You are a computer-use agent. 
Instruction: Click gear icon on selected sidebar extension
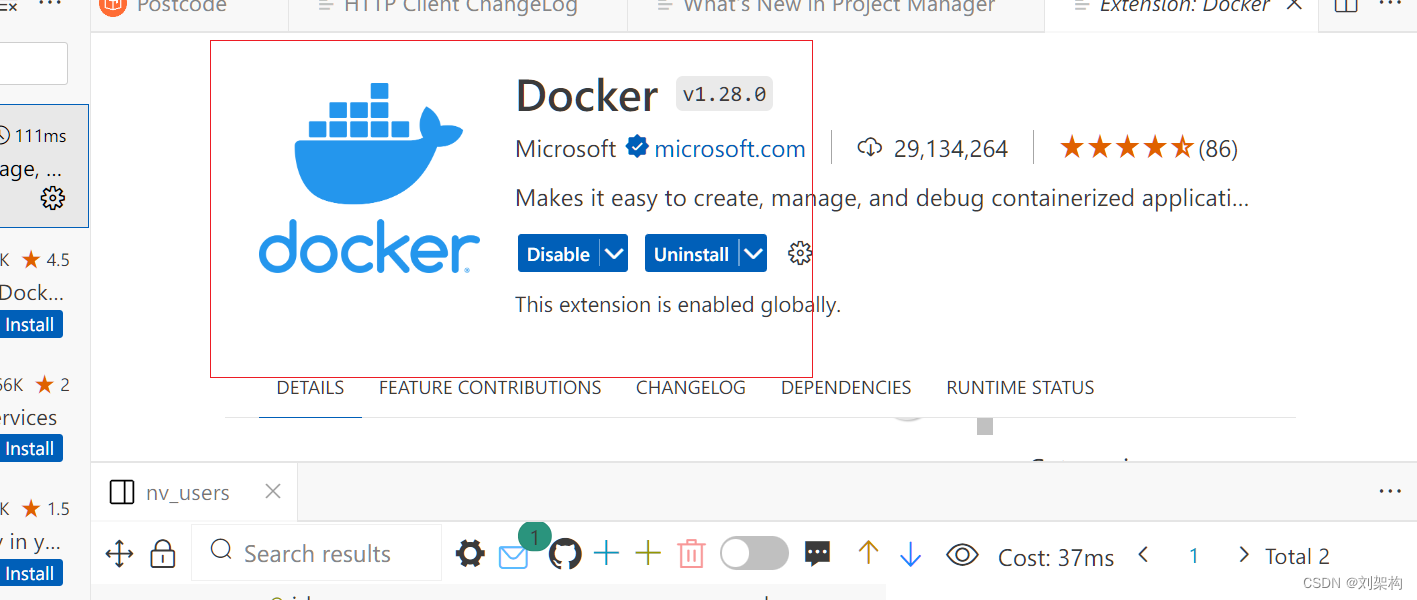point(53,198)
